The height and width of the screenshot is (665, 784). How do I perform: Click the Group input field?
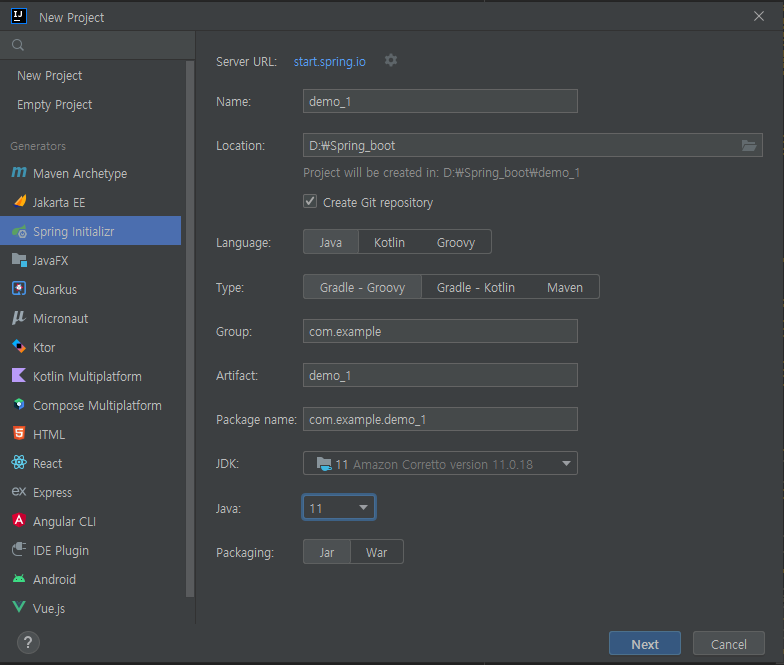[x=440, y=332]
